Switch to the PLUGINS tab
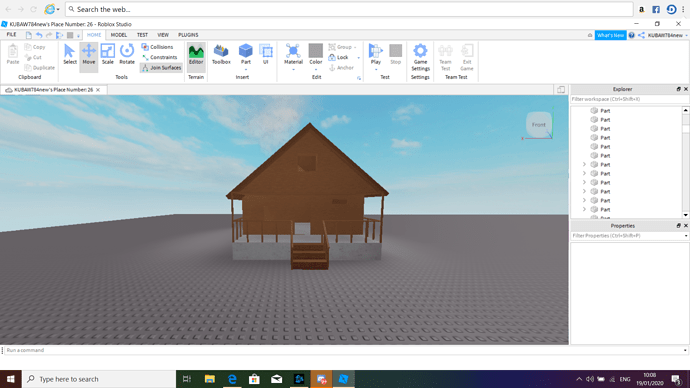The height and width of the screenshot is (388, 690). click(x=188, y=35)
